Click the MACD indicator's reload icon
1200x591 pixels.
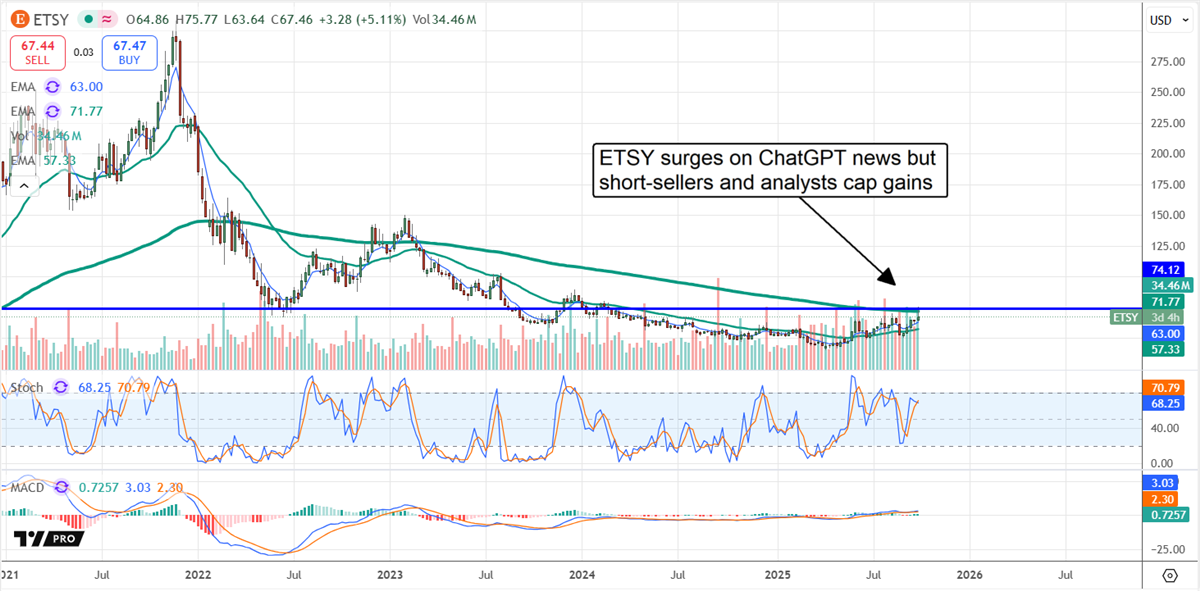point(60,489)
